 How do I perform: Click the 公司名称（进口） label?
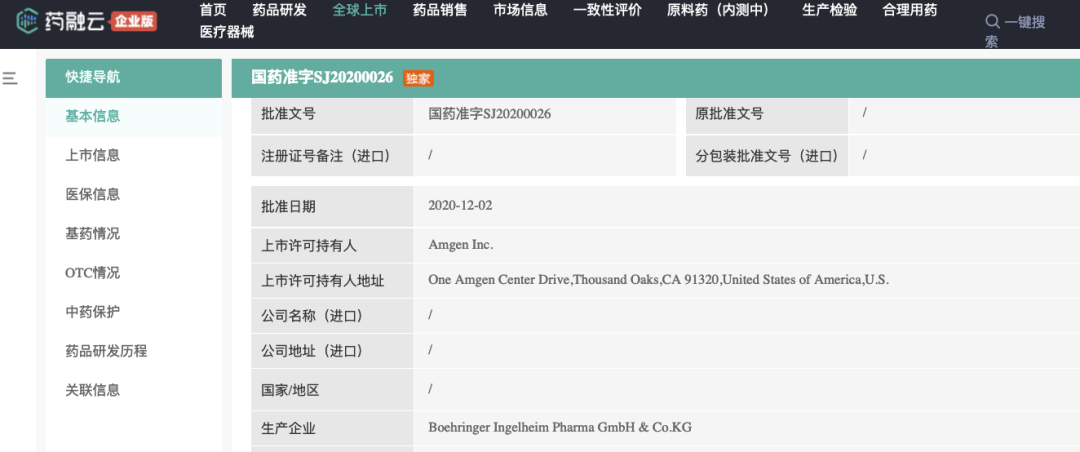point(311,316)
